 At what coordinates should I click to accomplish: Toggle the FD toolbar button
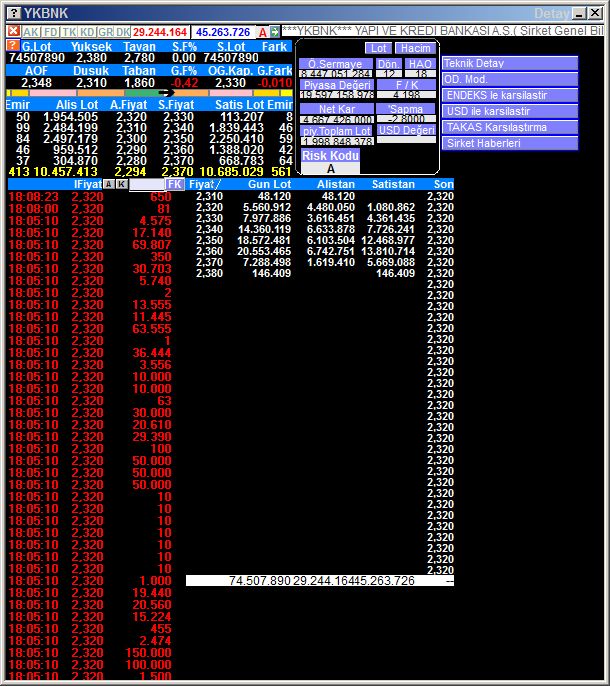[x=51, y=32]
